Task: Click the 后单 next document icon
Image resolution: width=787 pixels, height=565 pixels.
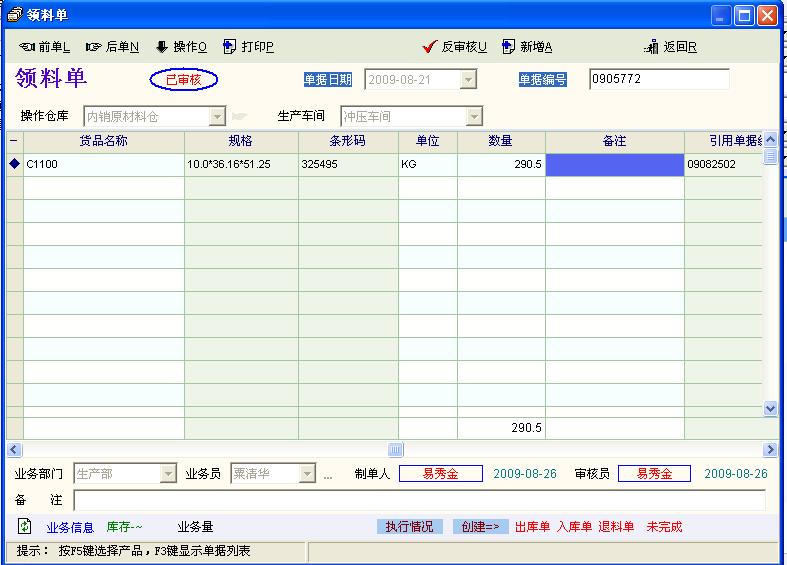Action: point(94,47)
